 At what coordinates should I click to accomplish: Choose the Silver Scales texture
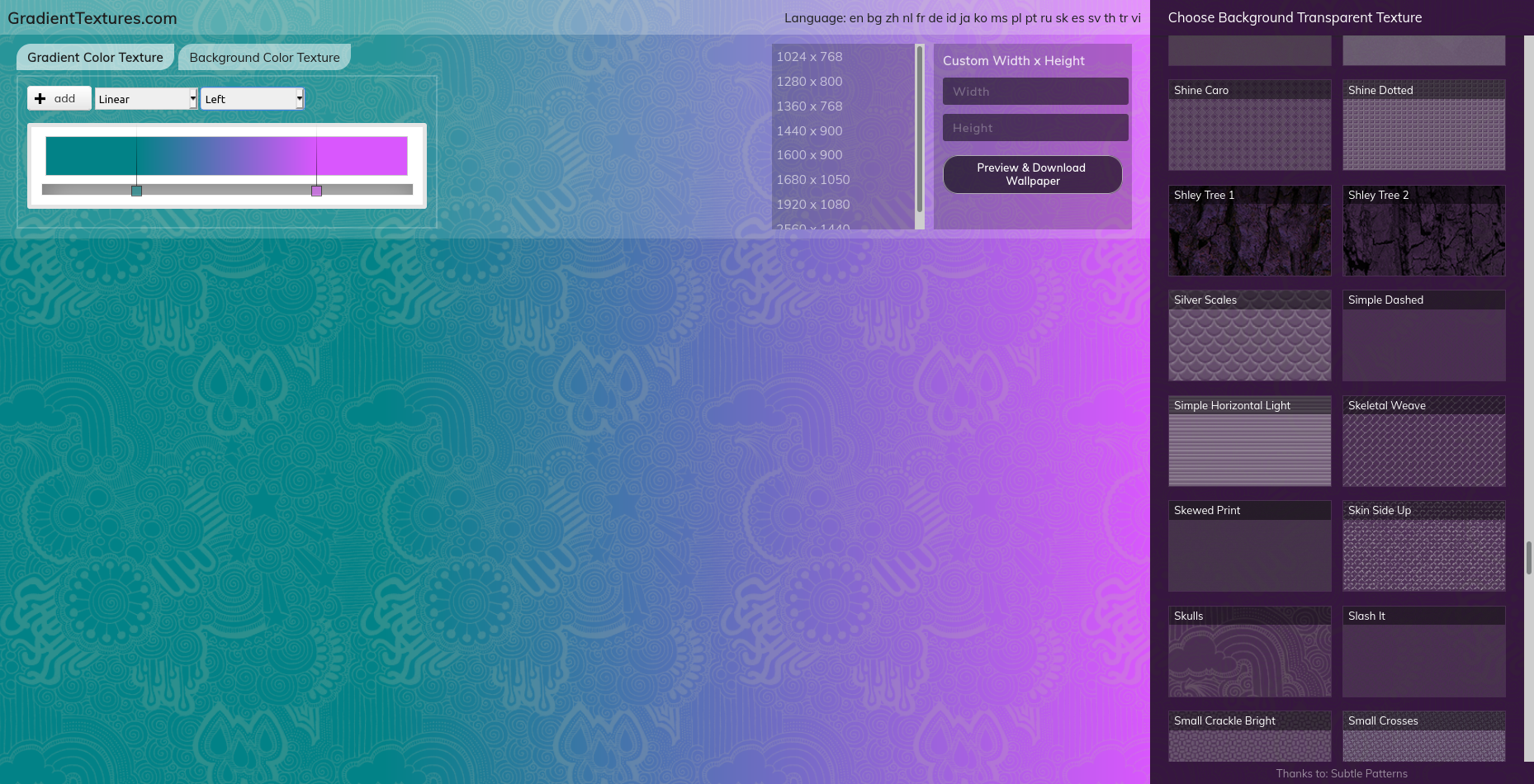pos(1249,336)
